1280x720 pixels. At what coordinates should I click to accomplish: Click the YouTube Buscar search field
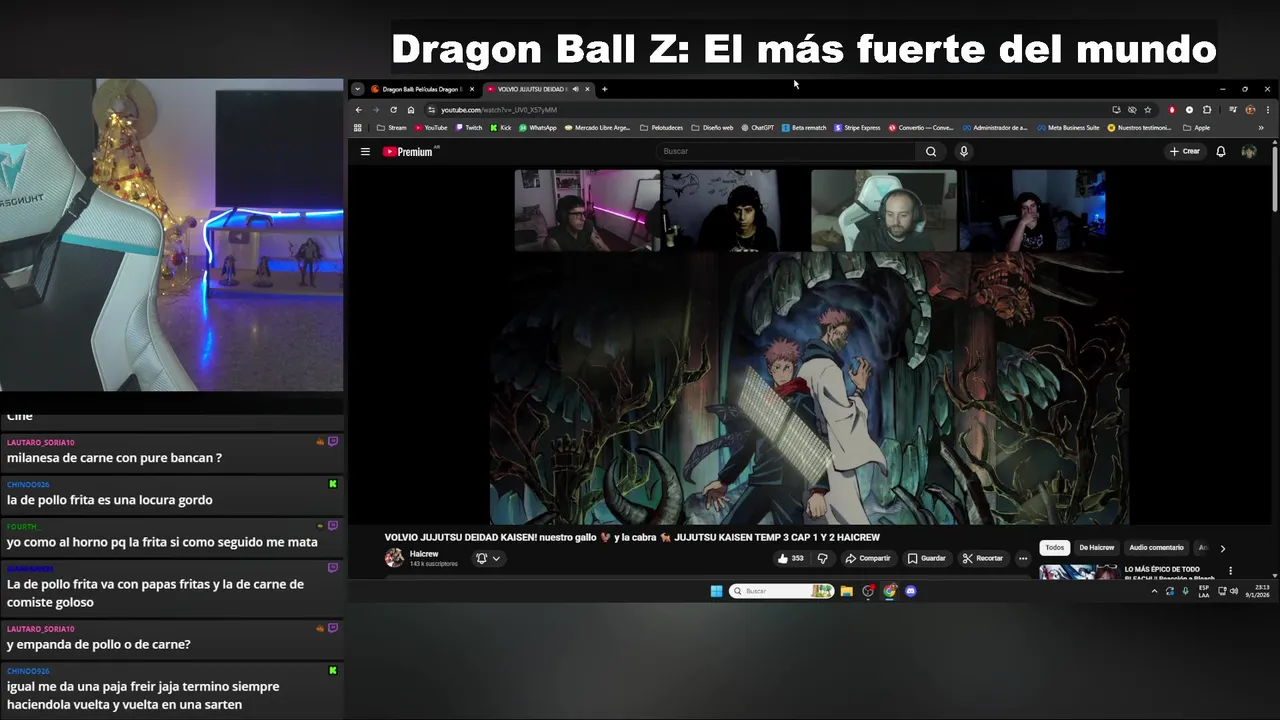786,152
